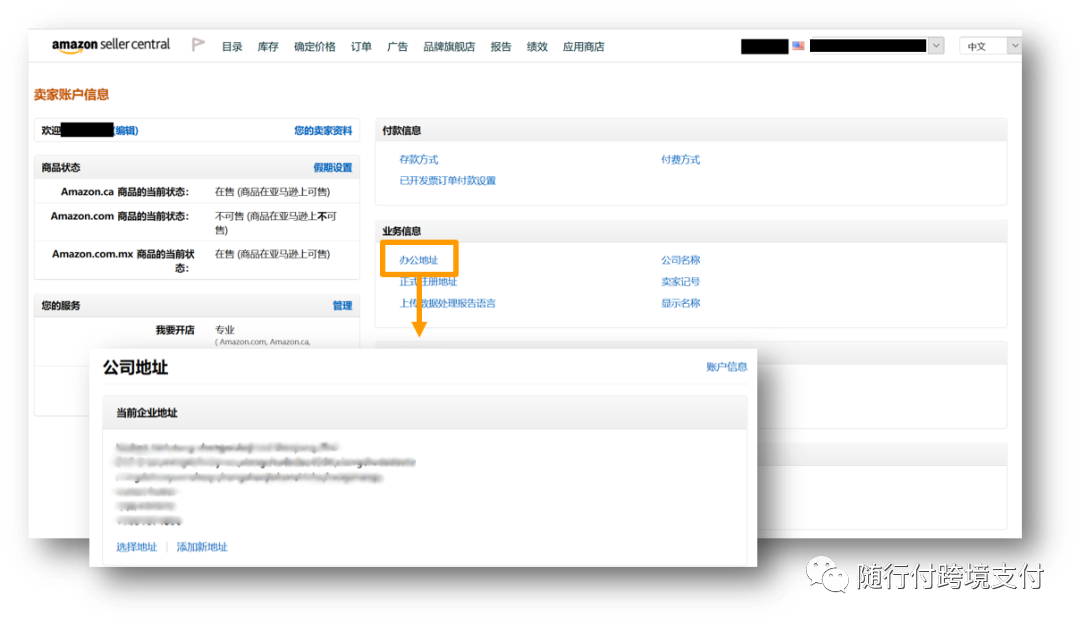Open 存款方式 link
Image resolution: width=1080 pixels, height=625 pixels.
click(x=419, y=159)
